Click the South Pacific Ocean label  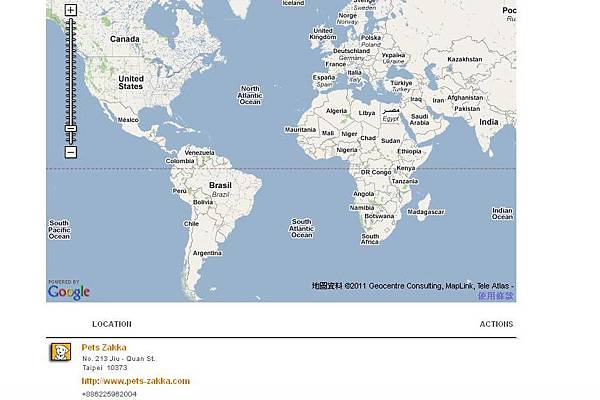click(x=59, y=230)
